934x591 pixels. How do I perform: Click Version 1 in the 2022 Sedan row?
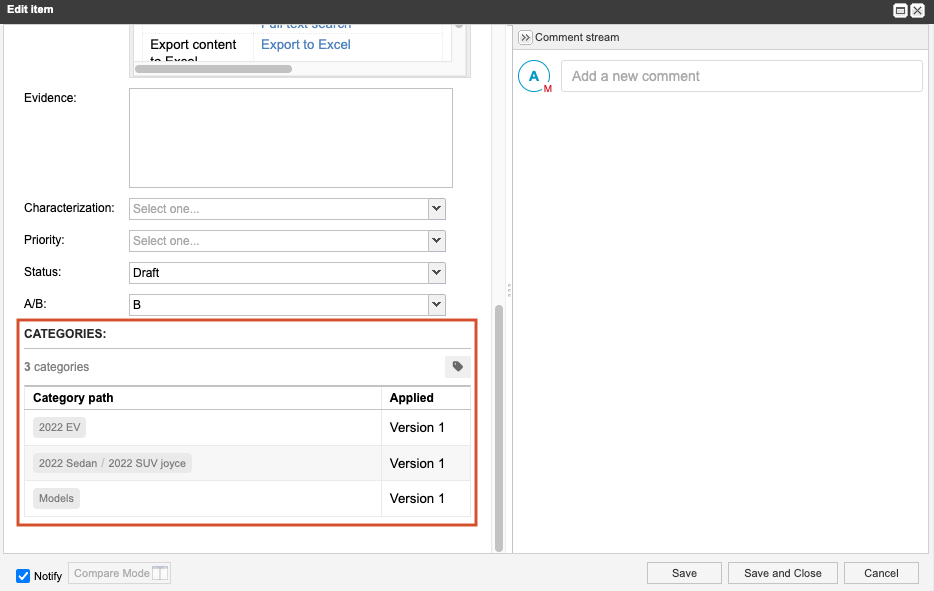tap(417, 464)
